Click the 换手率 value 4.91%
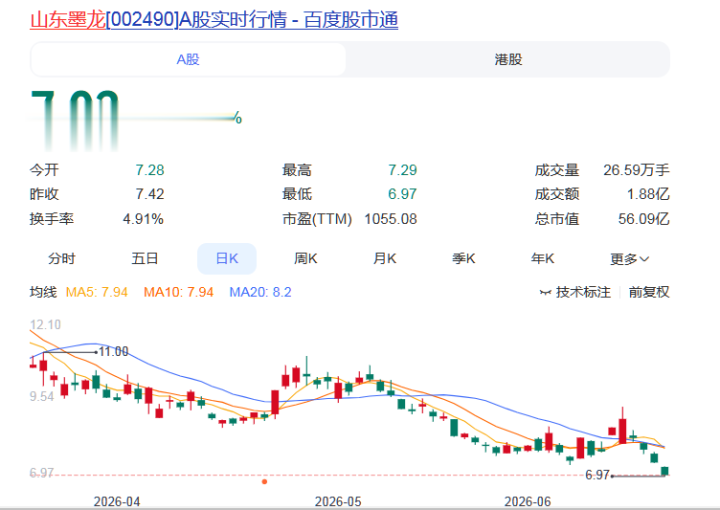This screenshot has height=510, width=720. [x=143, y=219]
